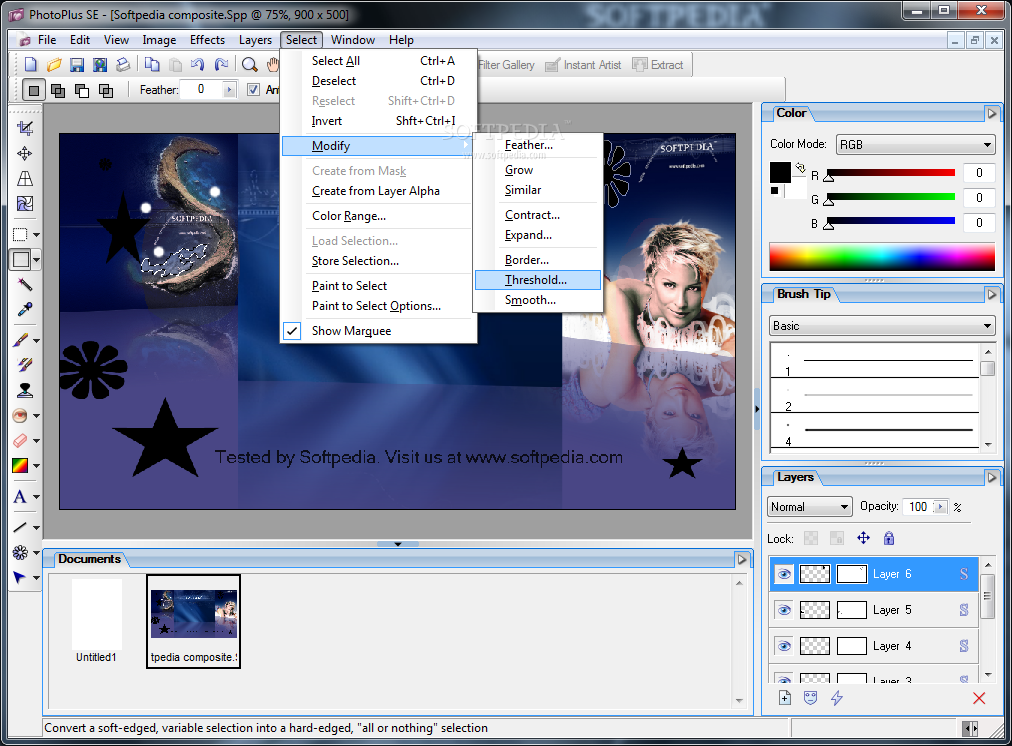Select the Line tool
Viewport: 1012px width, 746px height.
click(x=21, y=527)
